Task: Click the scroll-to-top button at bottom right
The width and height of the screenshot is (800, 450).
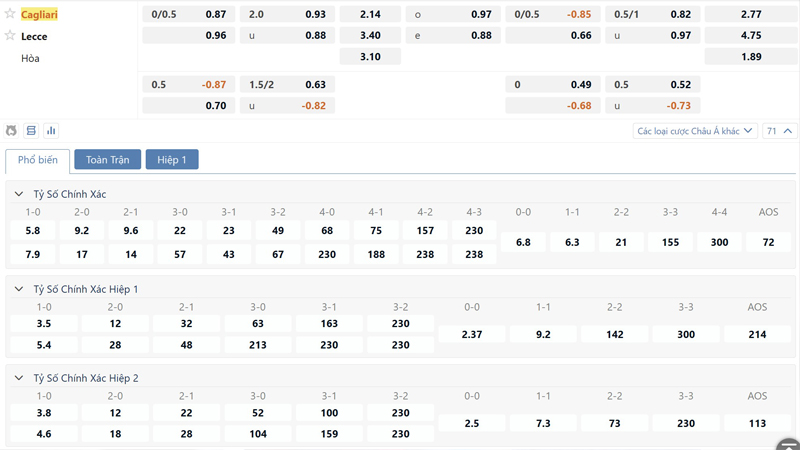Action: tap(788, 444)
